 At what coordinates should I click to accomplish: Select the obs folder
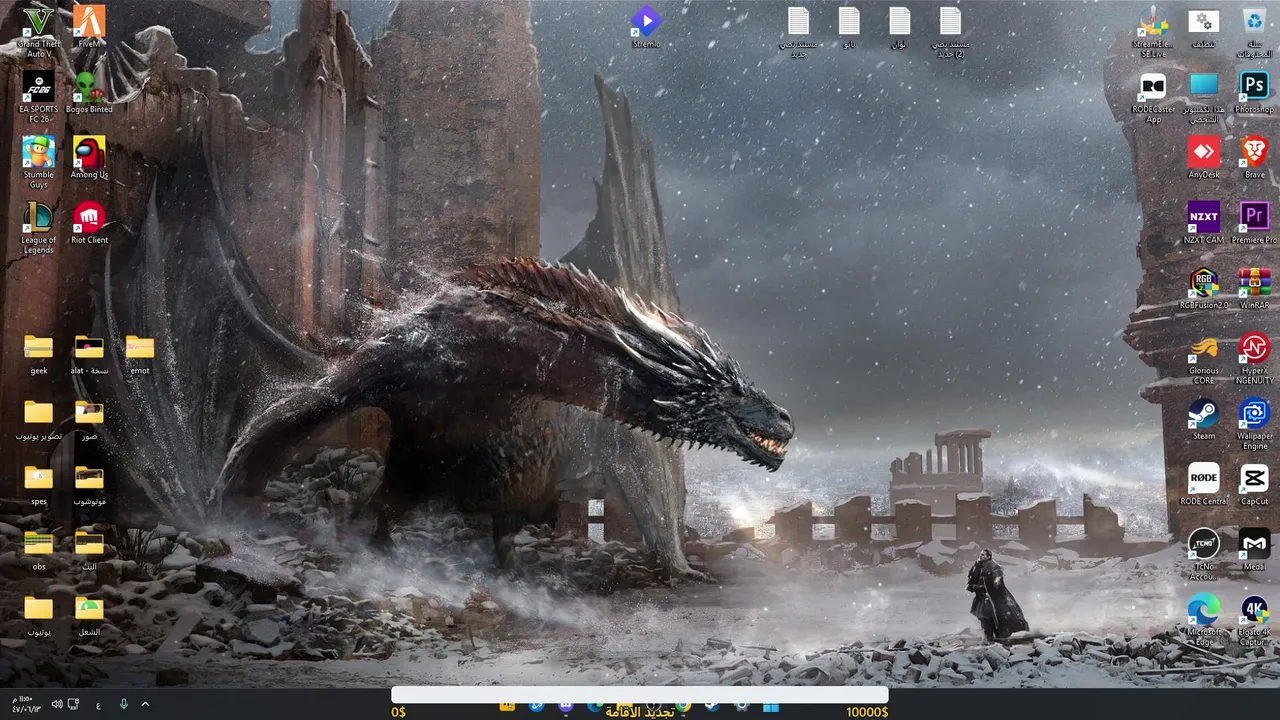38,549
